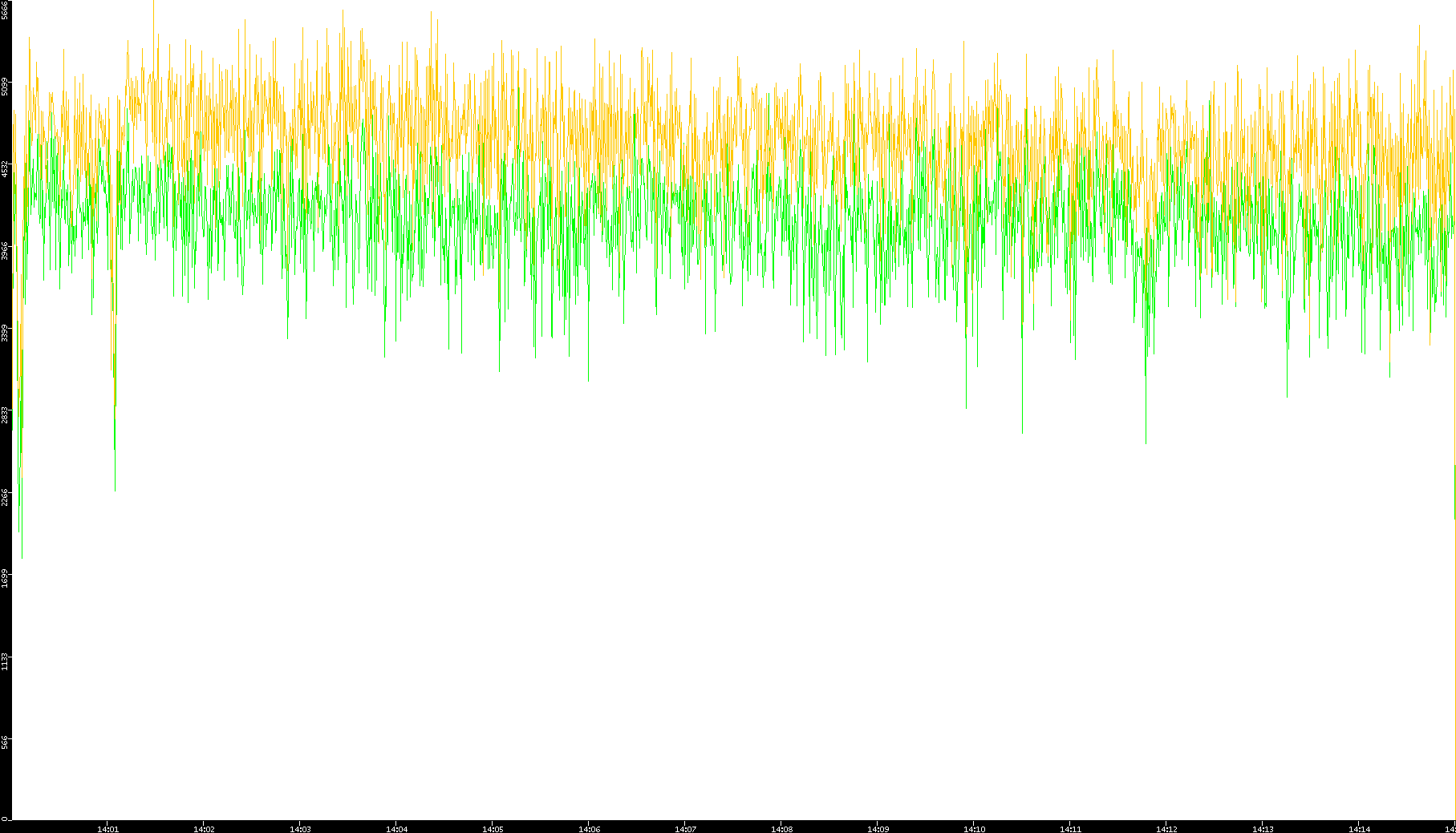
Task: Click the 1699 vertical axis label
Action: 6,579
